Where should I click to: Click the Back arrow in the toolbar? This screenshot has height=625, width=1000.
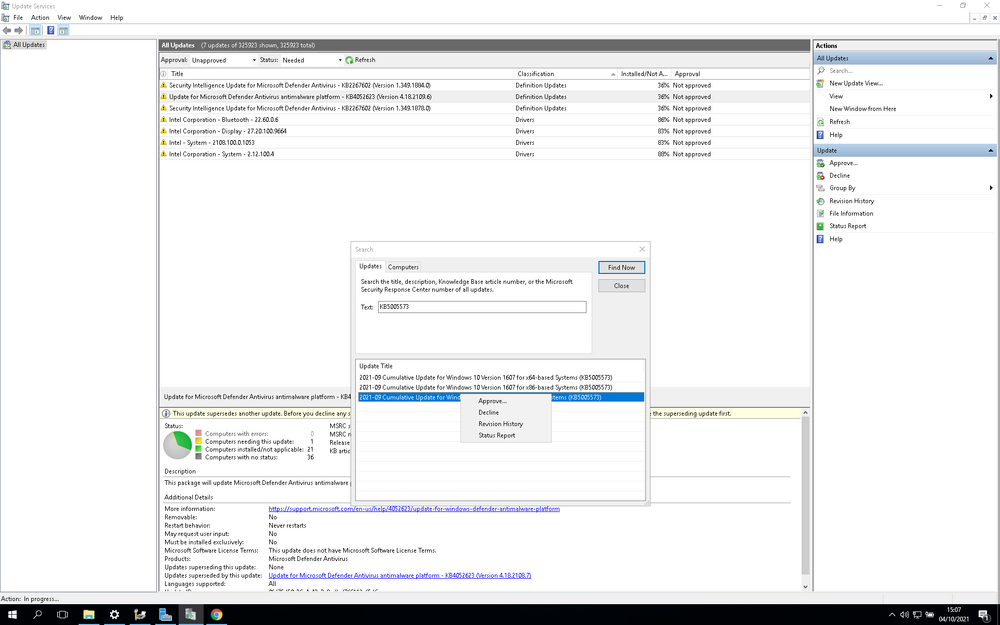click(x=6, y=31)
